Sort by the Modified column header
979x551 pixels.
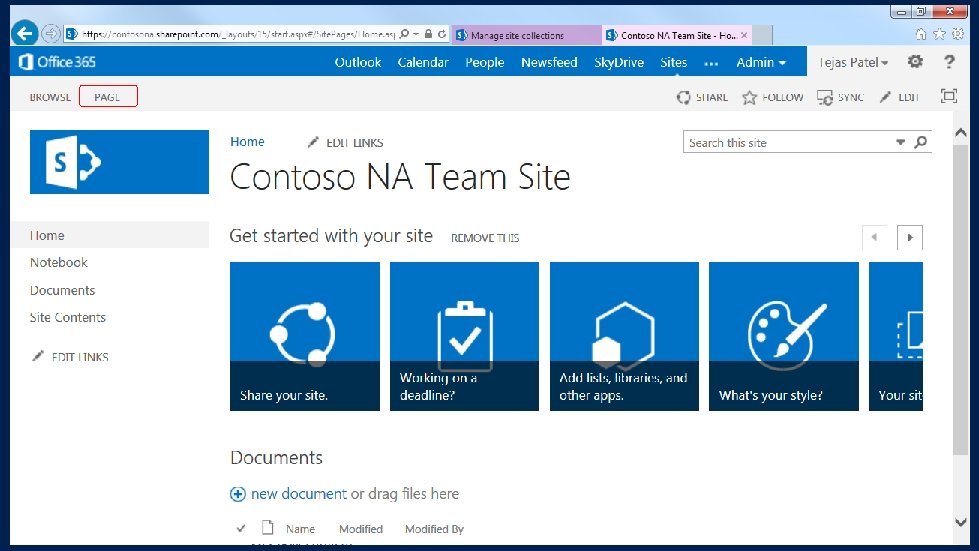click(361, 529)
